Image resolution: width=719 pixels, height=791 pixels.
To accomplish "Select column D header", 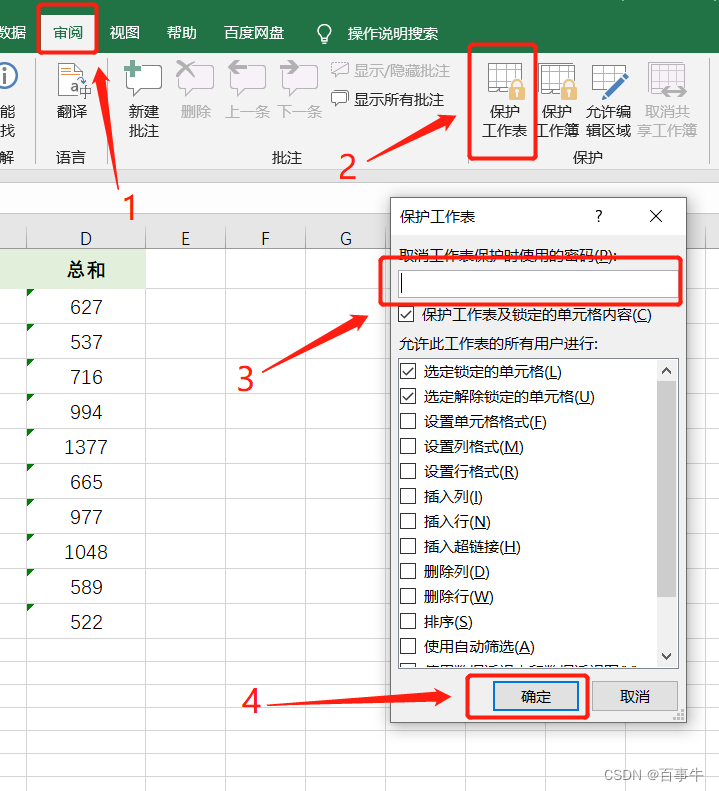I will click(x=86, y=238).
